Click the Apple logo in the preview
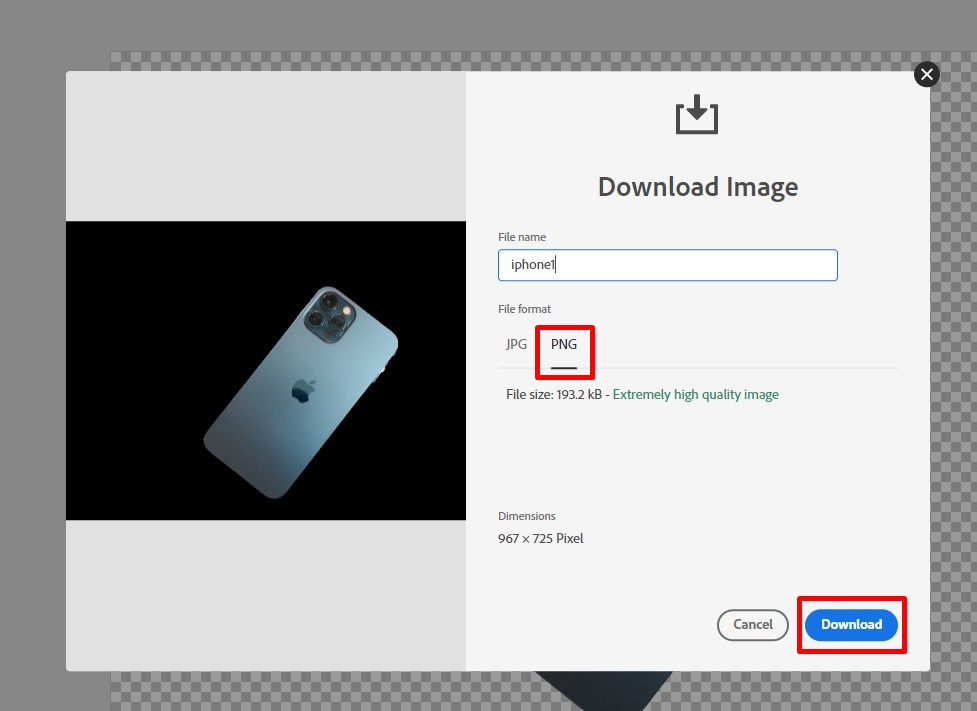 click(303, 391)
